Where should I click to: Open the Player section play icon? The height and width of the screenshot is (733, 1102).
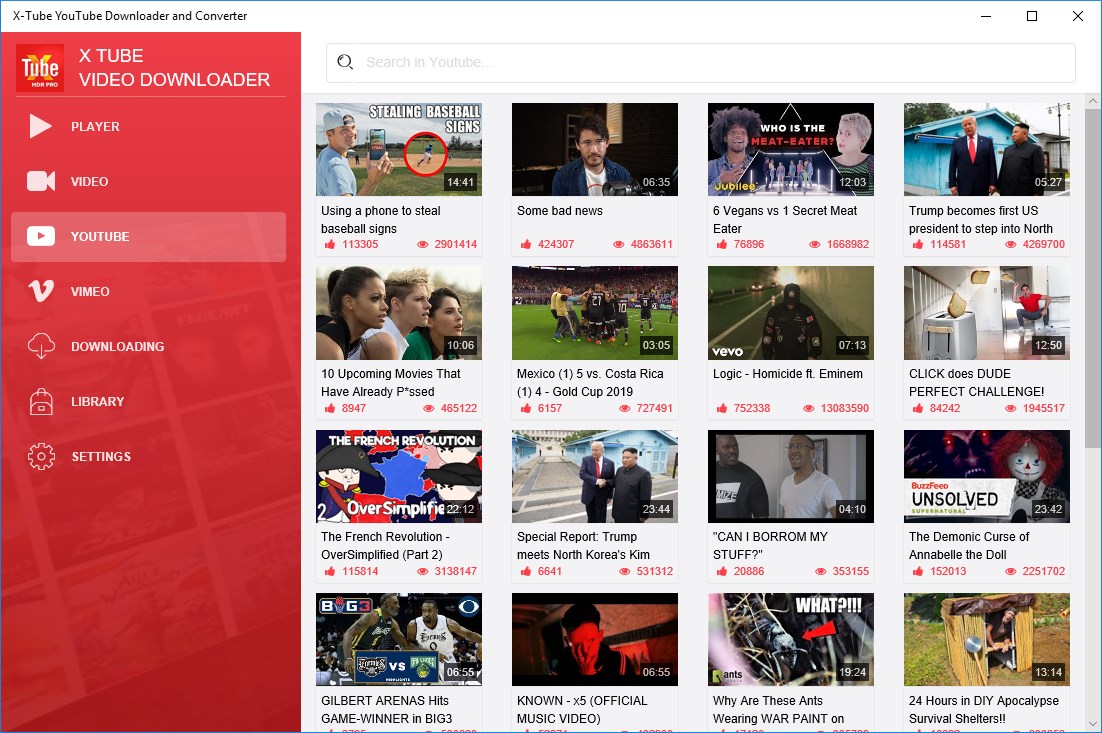40,127
